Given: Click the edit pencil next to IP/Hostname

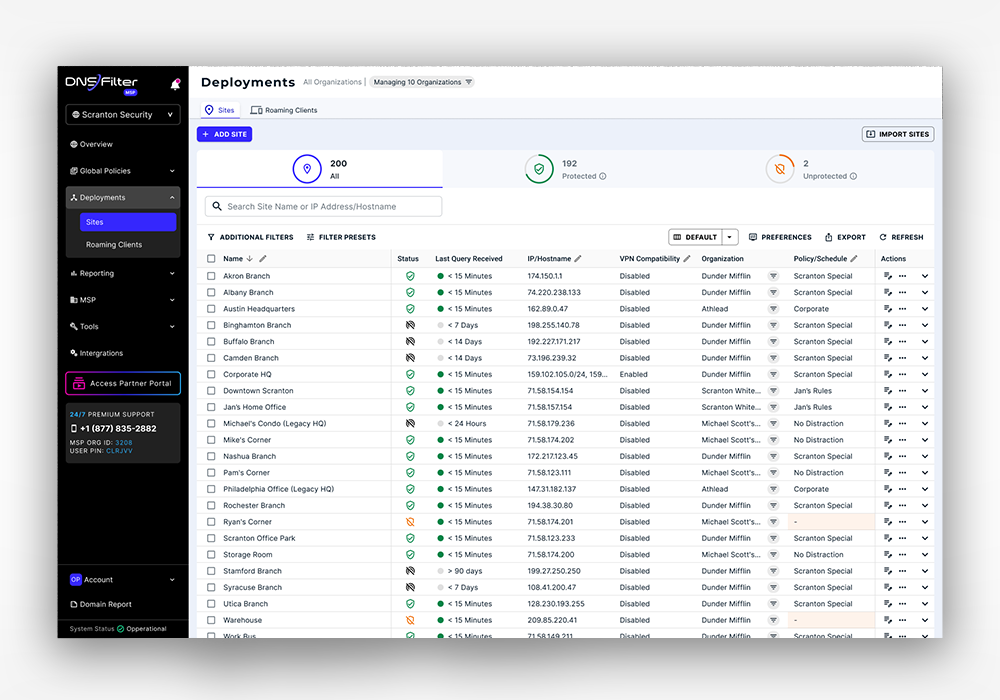Looking at the screenshot, I should (578, 259).
